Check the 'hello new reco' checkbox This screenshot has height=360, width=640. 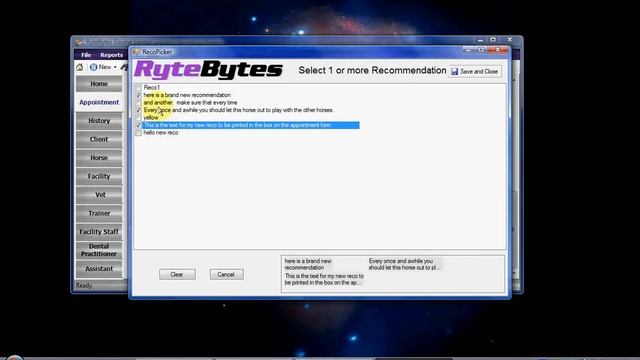point(138,133)
